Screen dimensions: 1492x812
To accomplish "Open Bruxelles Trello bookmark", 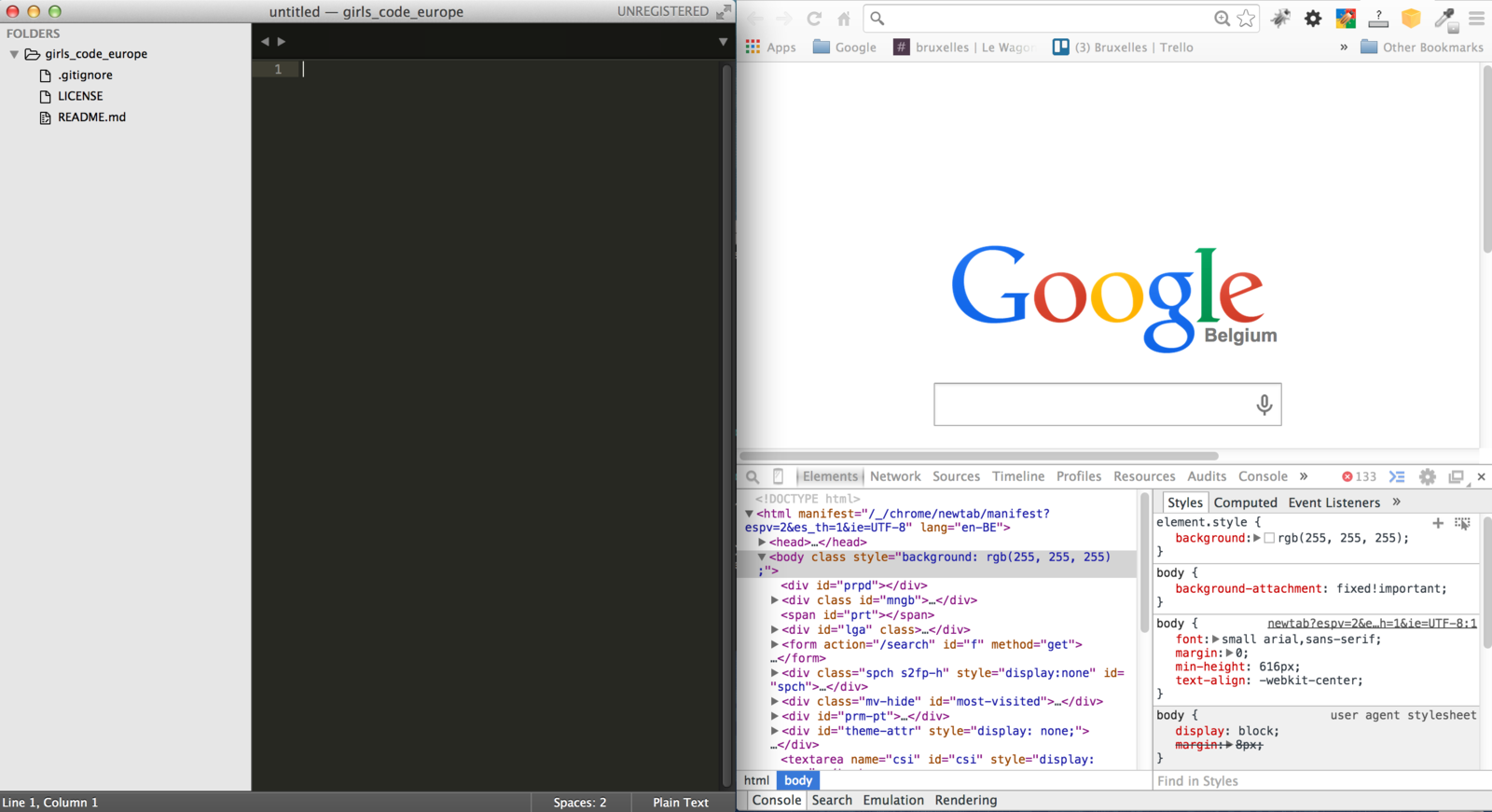I will [1123, 47].
